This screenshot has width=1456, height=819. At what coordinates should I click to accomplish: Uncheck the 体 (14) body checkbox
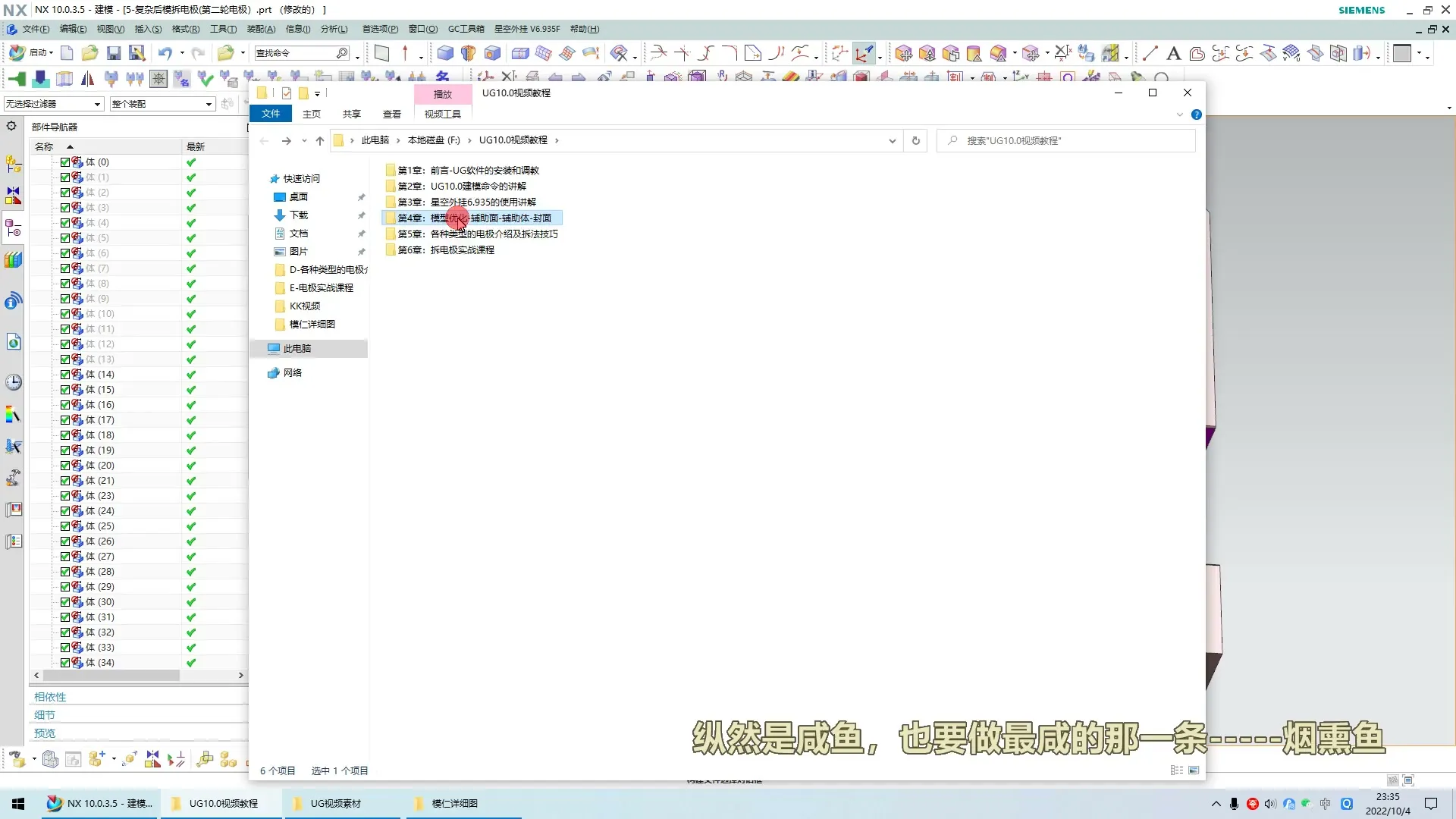tap(65, 375)
